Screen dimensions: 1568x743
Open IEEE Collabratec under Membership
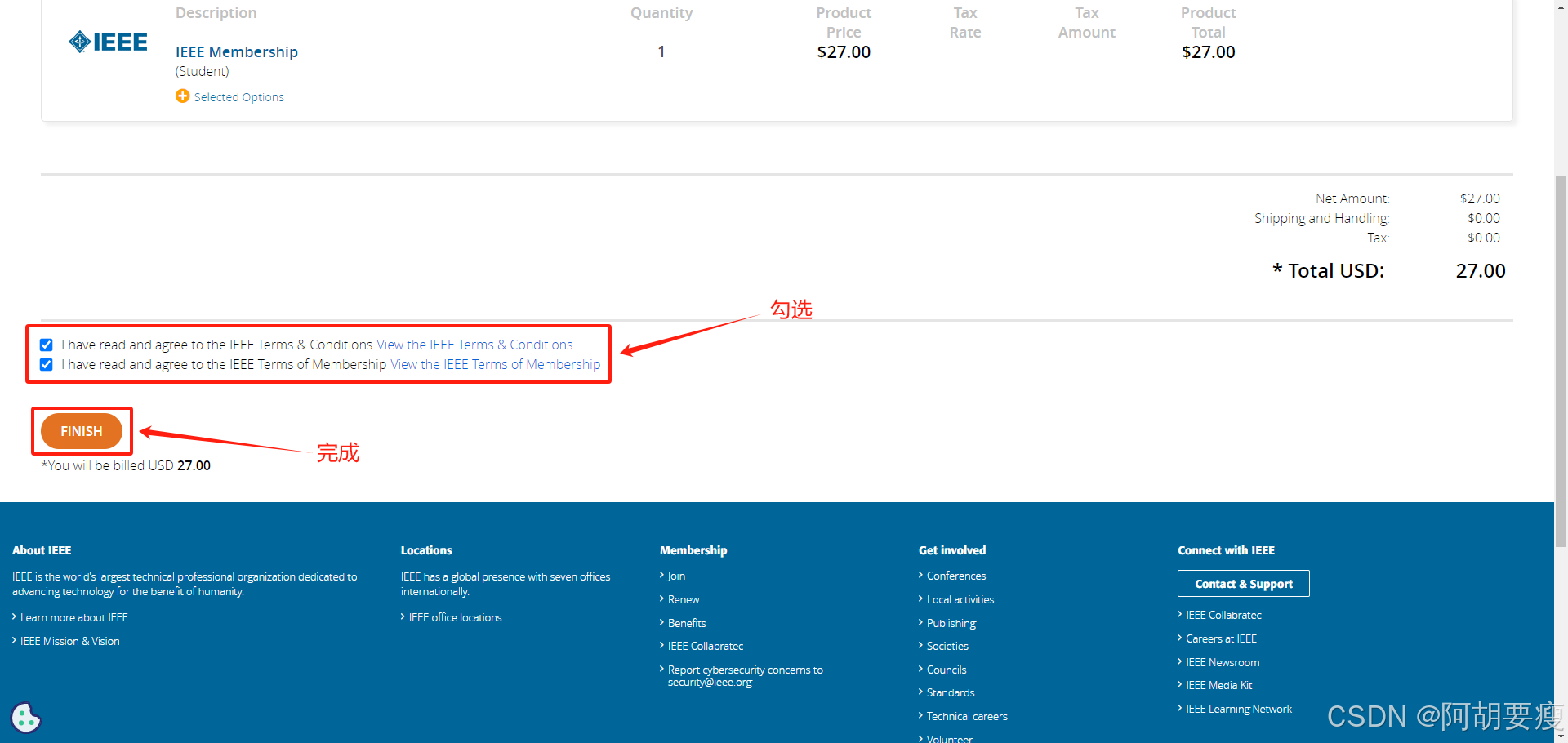[706, 646]
